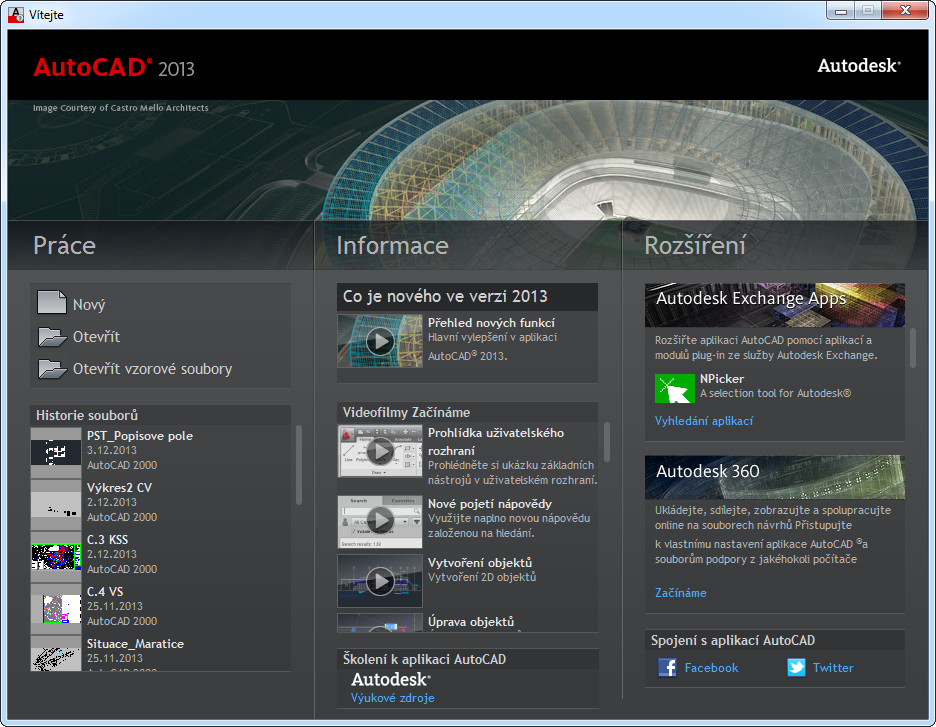
Task: Open the Začínáme link under Autodesk 360
Action: click(x=680, y=593)
